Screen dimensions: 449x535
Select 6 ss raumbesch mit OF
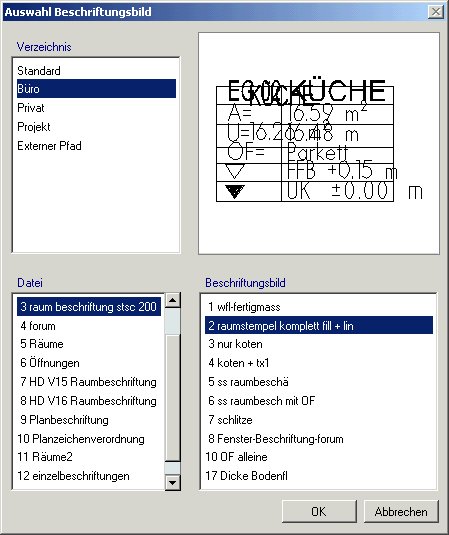(x=261, y=401)
